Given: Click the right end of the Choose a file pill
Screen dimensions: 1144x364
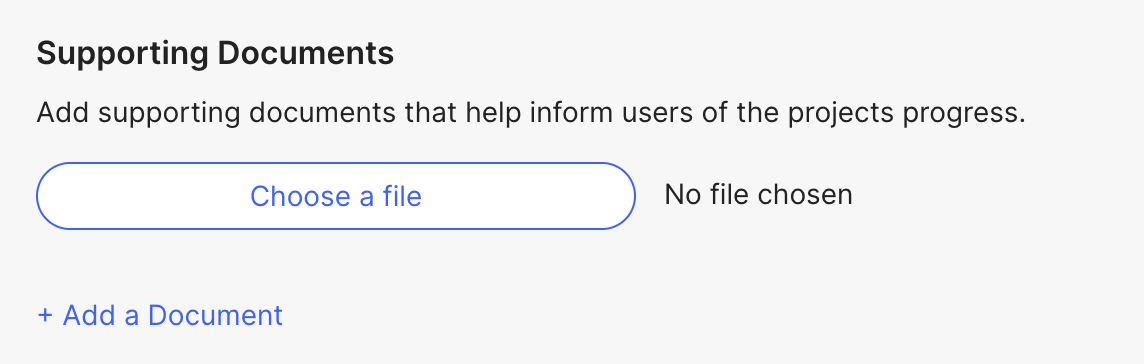Looking at the screenshot, I should [620, 196].
